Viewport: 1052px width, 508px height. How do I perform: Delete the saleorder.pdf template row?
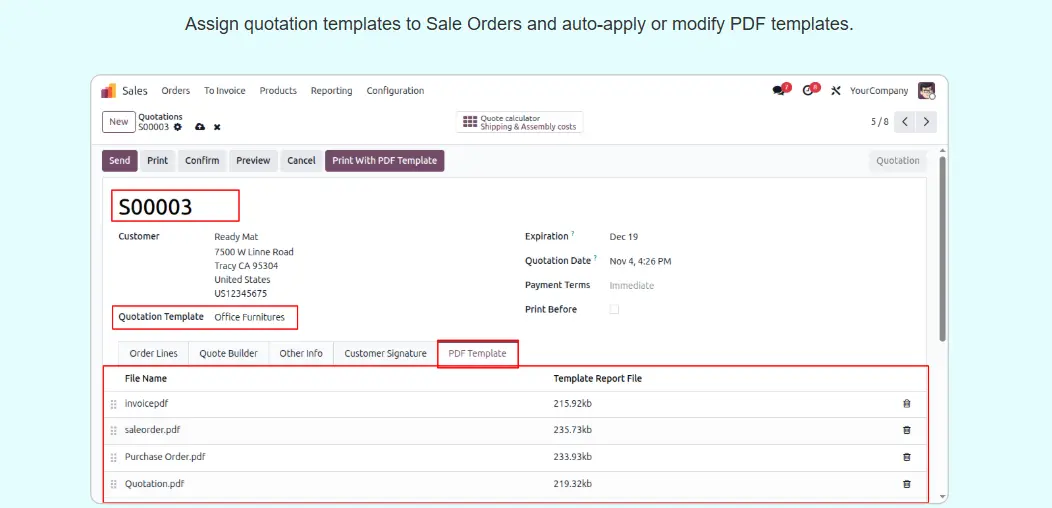(906, 430)
